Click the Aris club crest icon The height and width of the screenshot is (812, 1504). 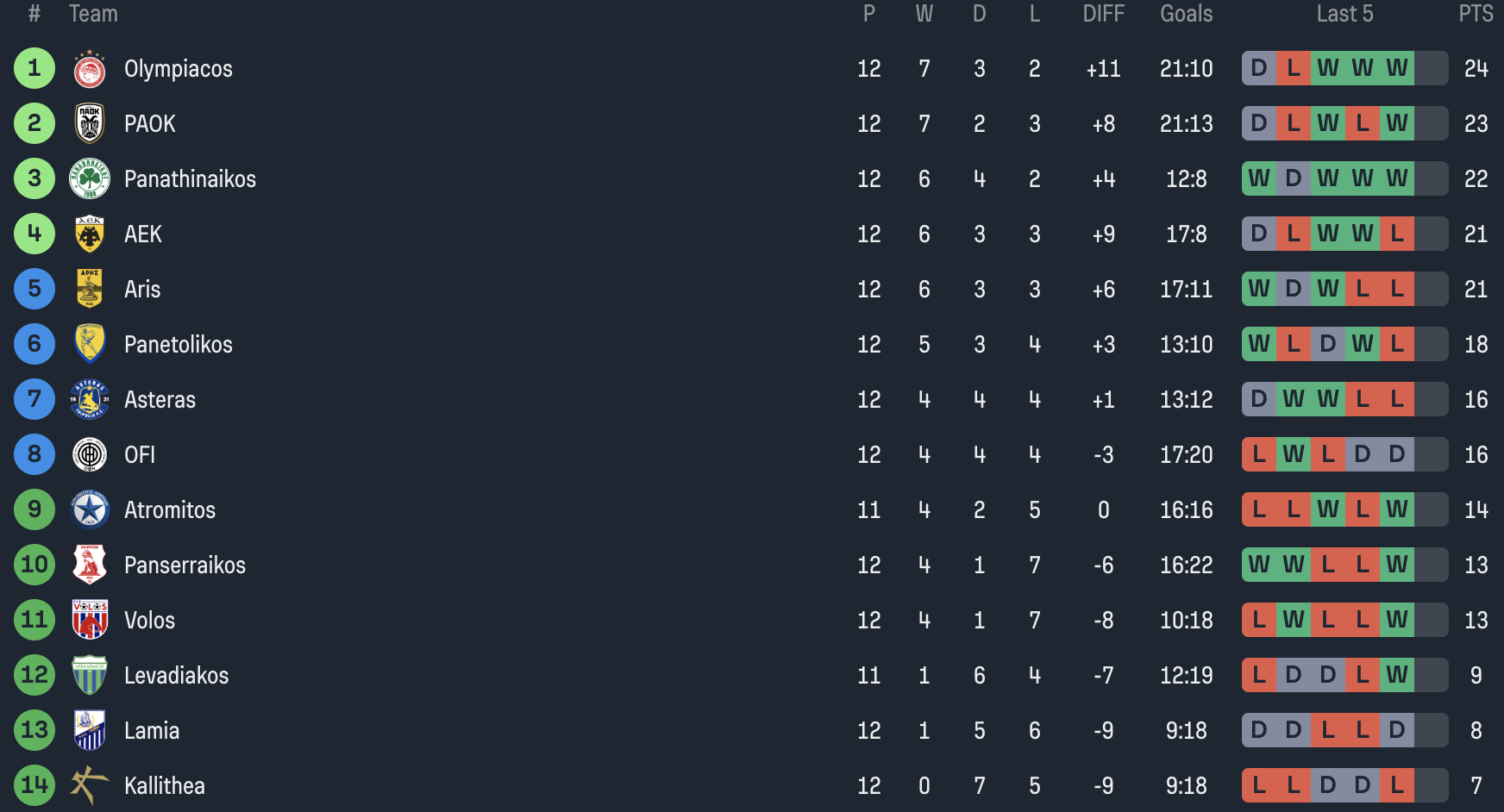tap(90, 290)
